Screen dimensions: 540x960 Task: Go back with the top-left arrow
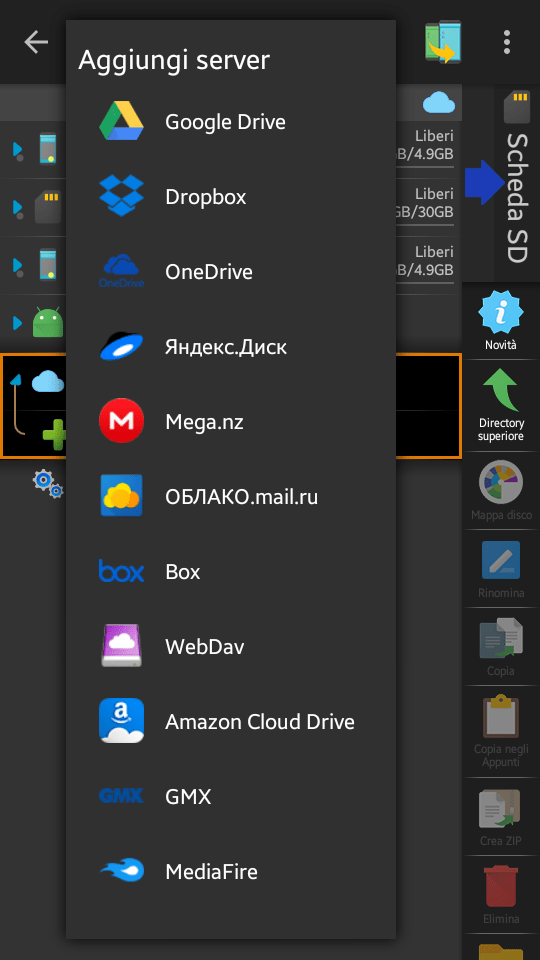pos(36,42)
